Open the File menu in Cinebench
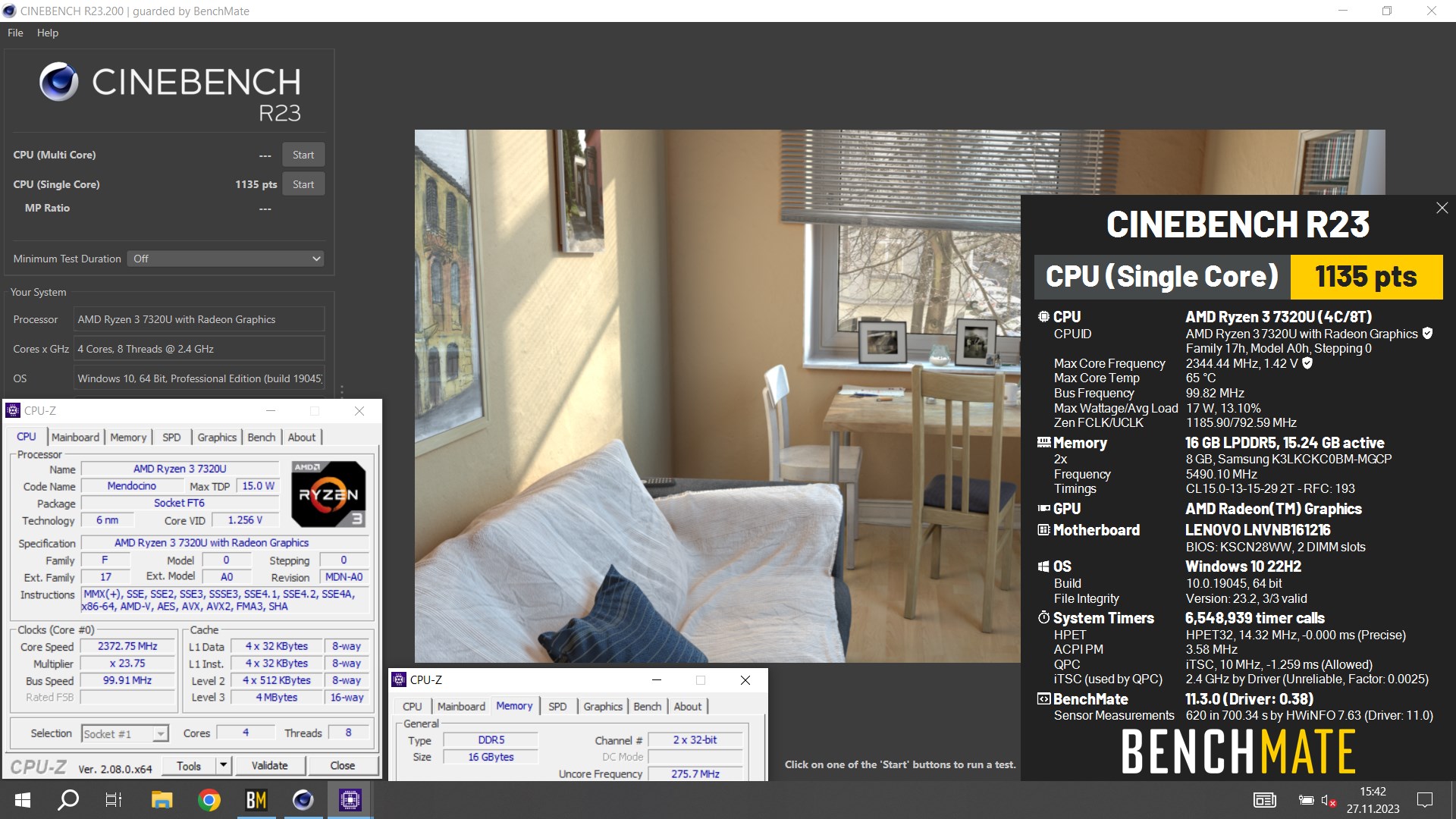 pos(15,33)
